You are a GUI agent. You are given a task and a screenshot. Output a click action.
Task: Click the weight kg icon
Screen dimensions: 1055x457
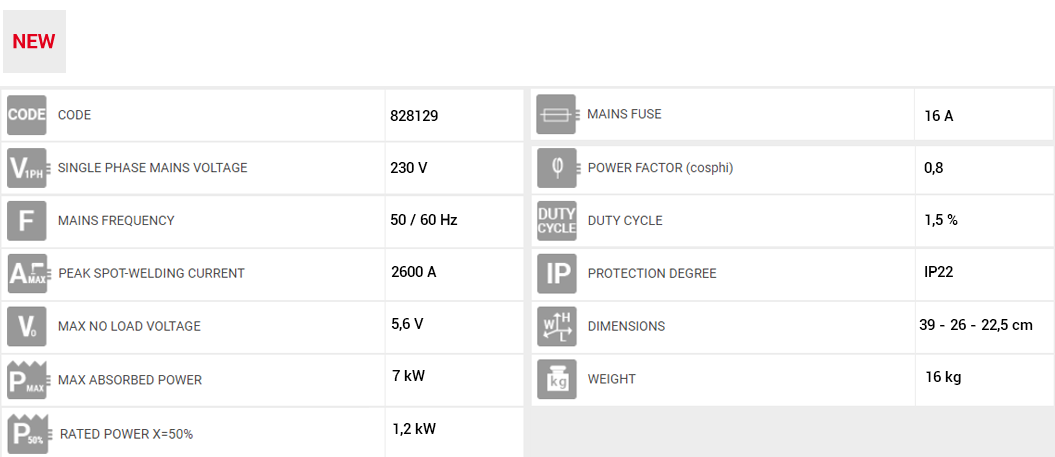click(556, 379)
